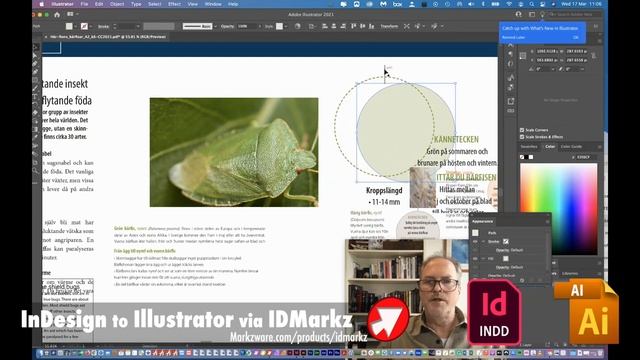The image size is (640, 360).
Task: Click the Align to selection icon
Action: click(x=312, y=26)
